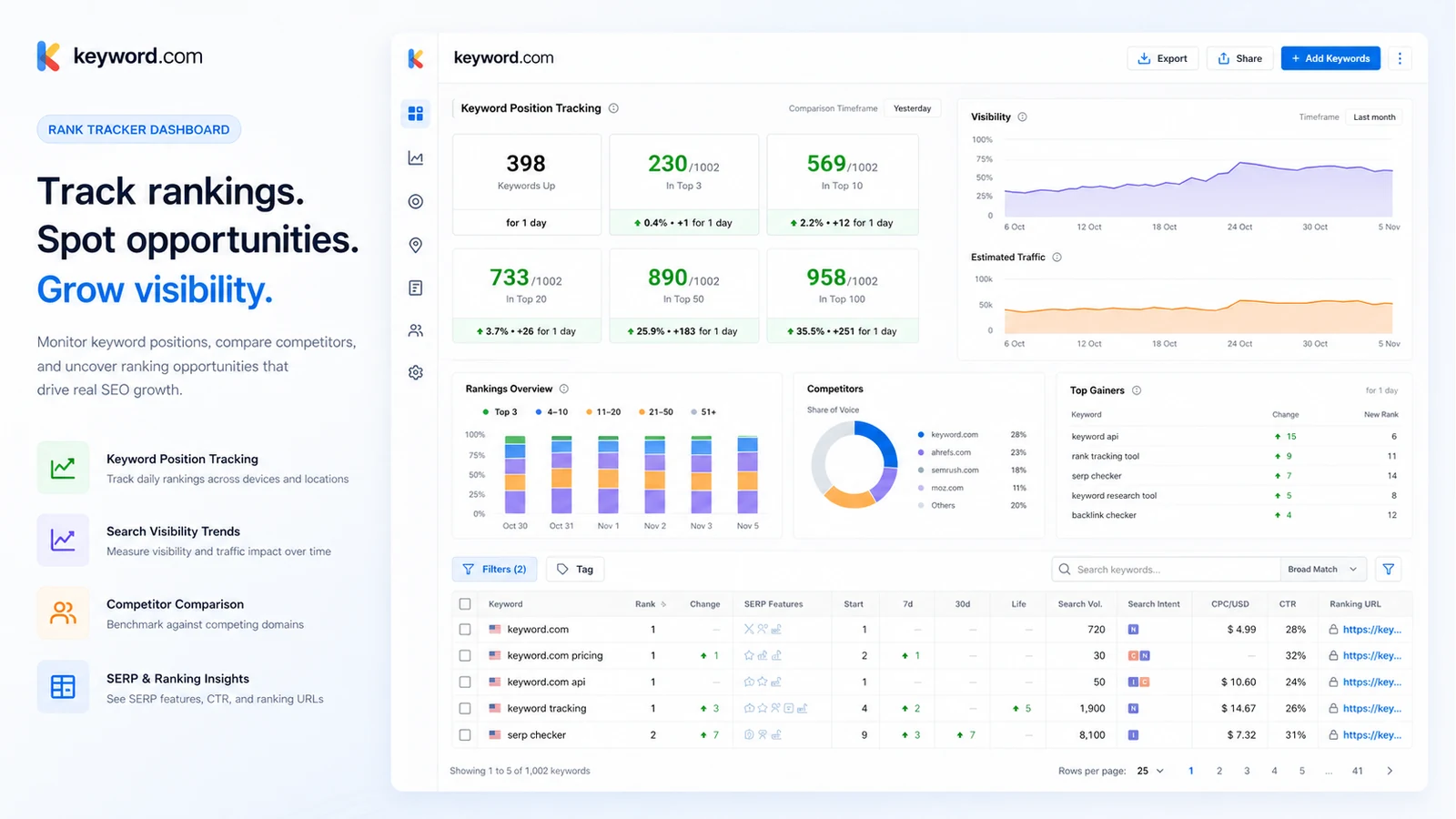Click the 'keyword api' row in Top Gainers
Viewport: 1456px width, 819px height.
tap(1234, 437)
